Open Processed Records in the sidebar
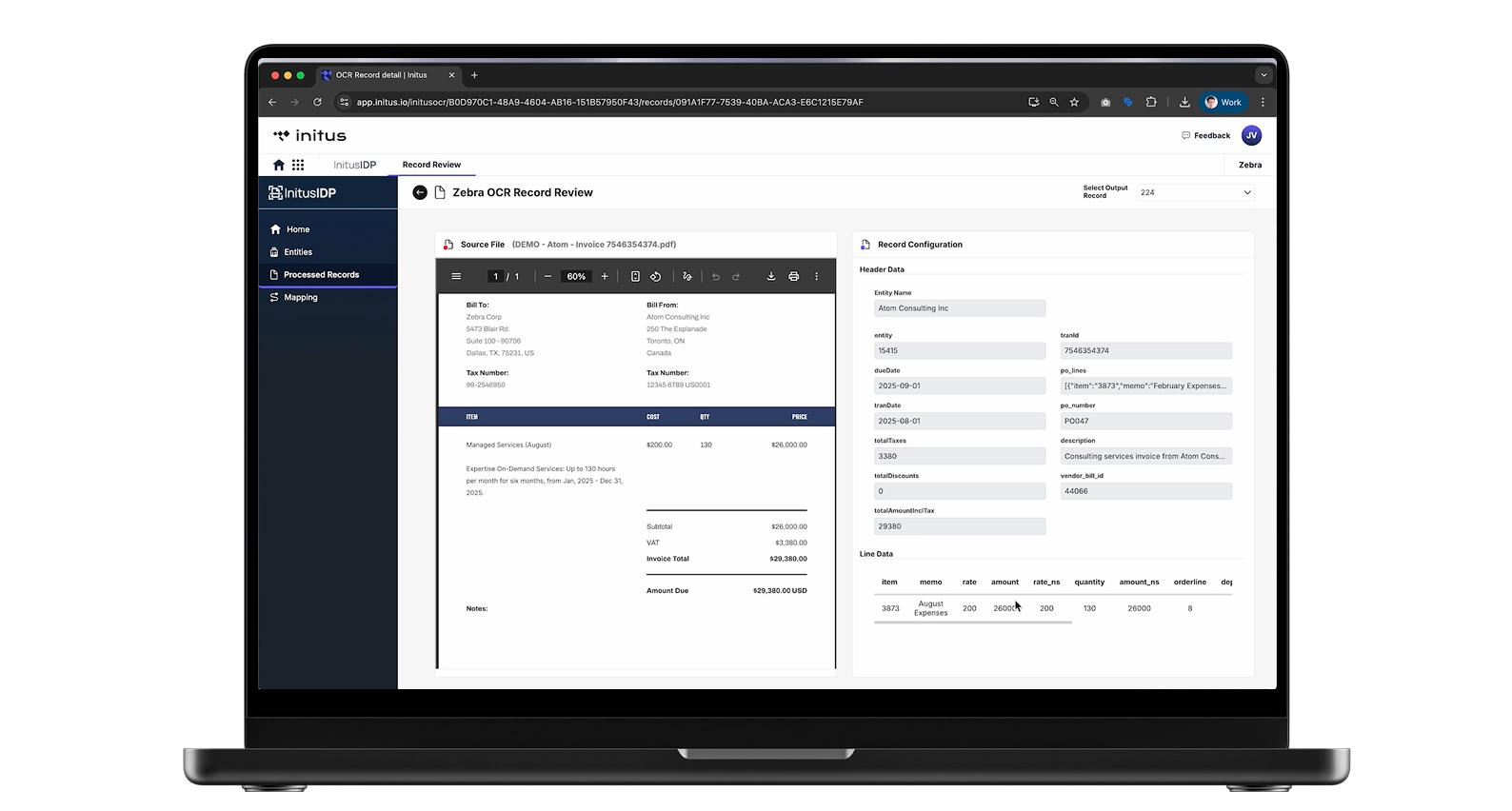This screenshot has height=811, width=1512. (x=321, y=274)
